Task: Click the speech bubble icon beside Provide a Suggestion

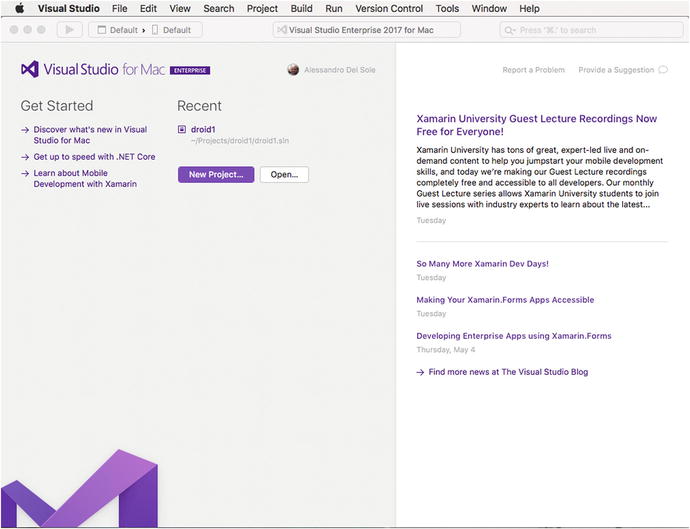Action: pyautogui.click(x=663, y=70)
